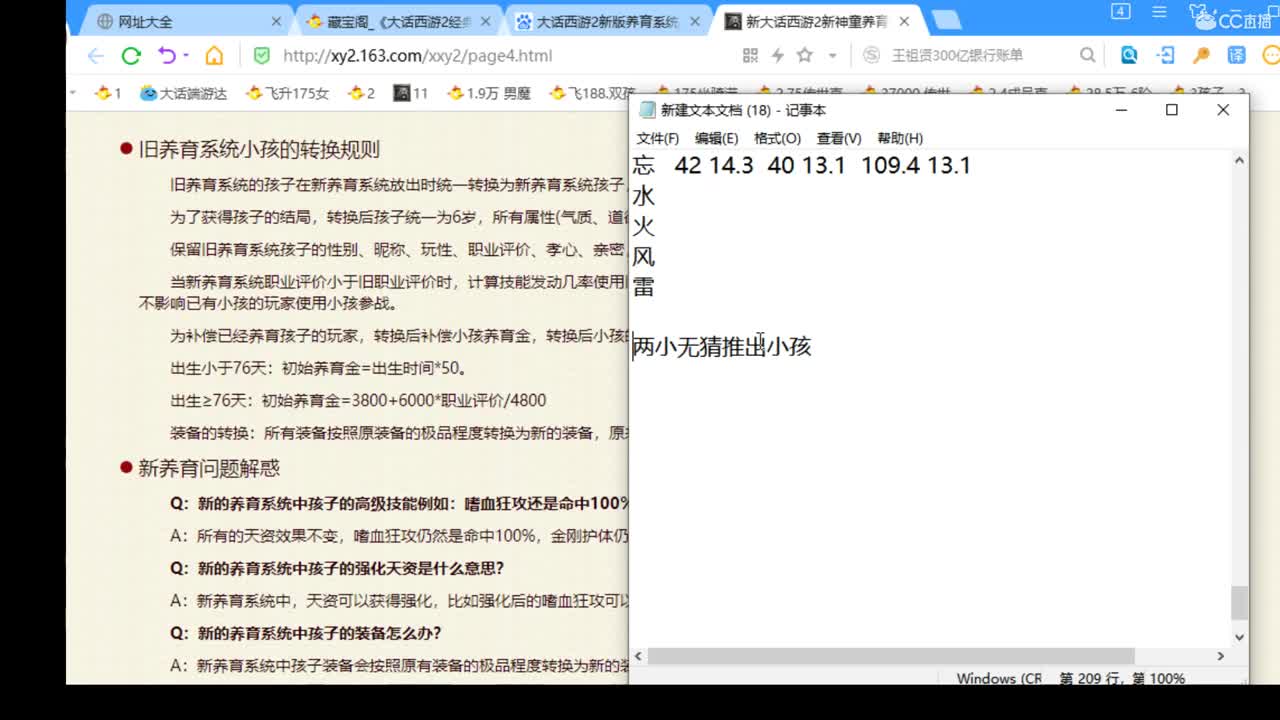Click the Notepad vertical scrollbar thumb
This screenshot has height=720, width=1280.
point(1239,603)
